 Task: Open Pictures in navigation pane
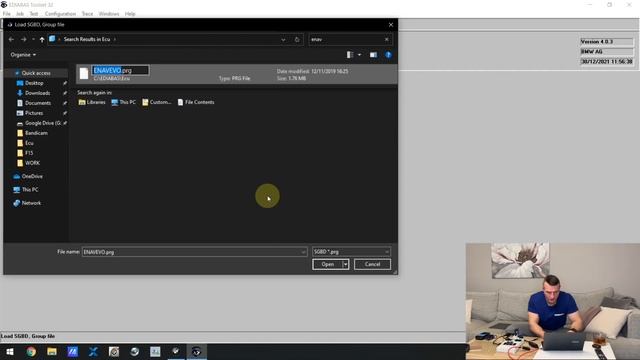34,113
